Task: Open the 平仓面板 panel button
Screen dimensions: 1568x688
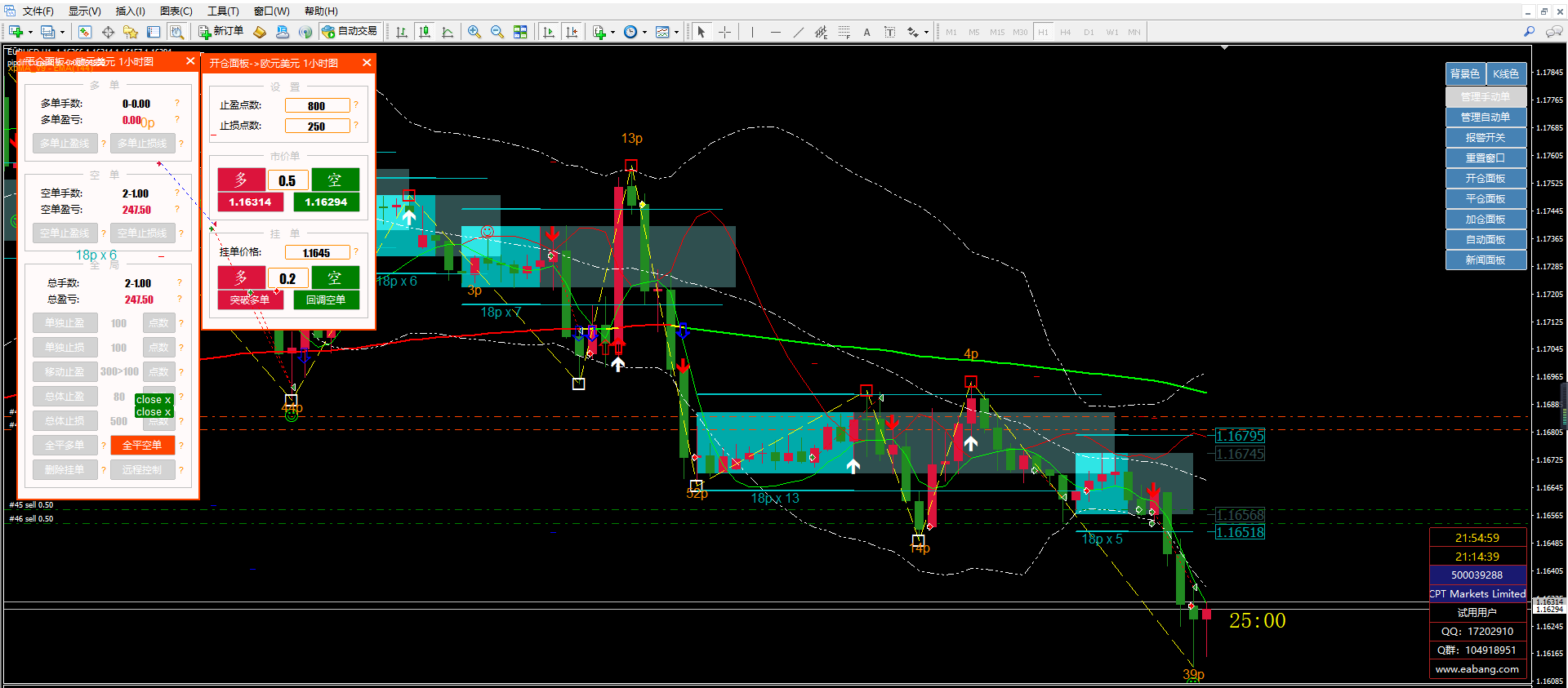Action: click(x=1486, y=198)
